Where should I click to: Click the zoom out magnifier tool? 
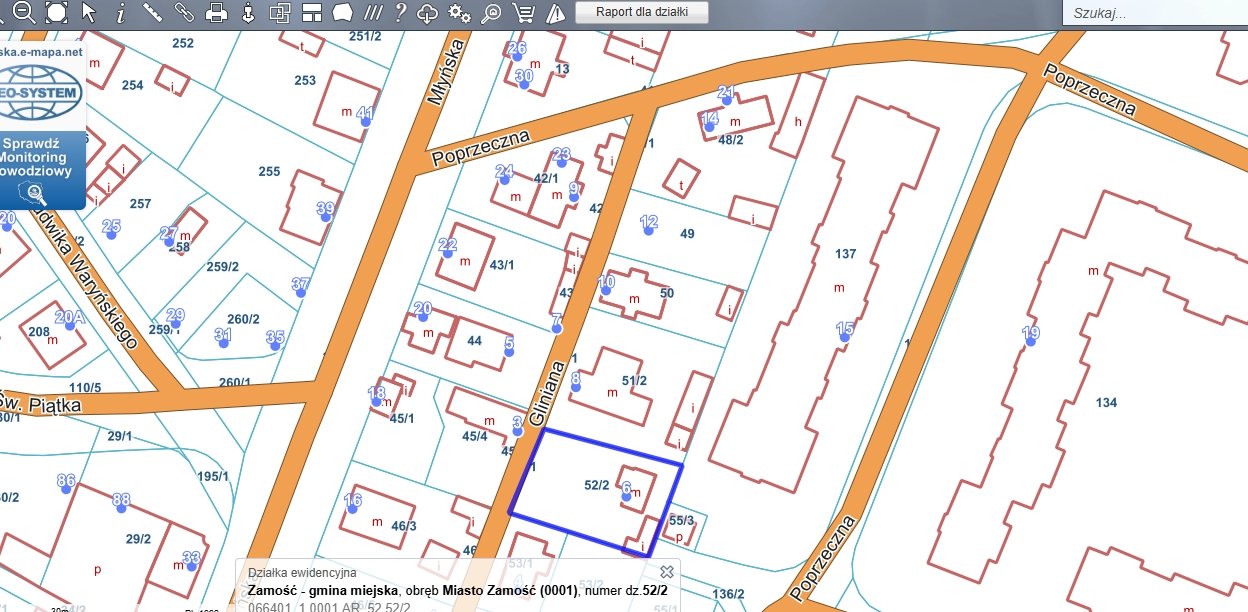pyautogui.click(x=24, y=12)
